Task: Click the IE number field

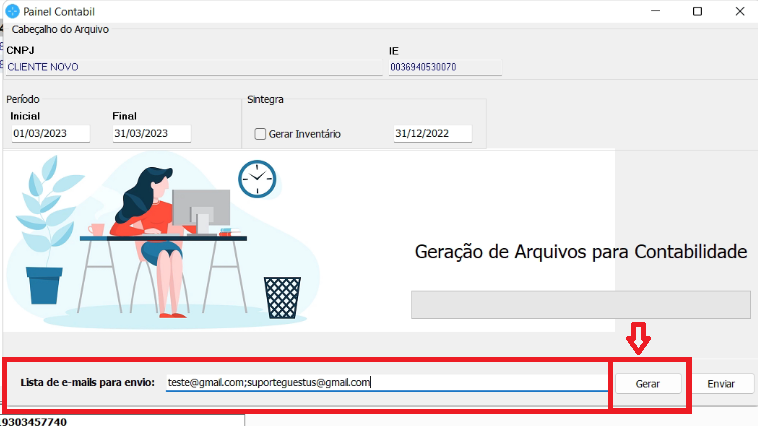Action: pyautogui.click(x=444, y=67)
